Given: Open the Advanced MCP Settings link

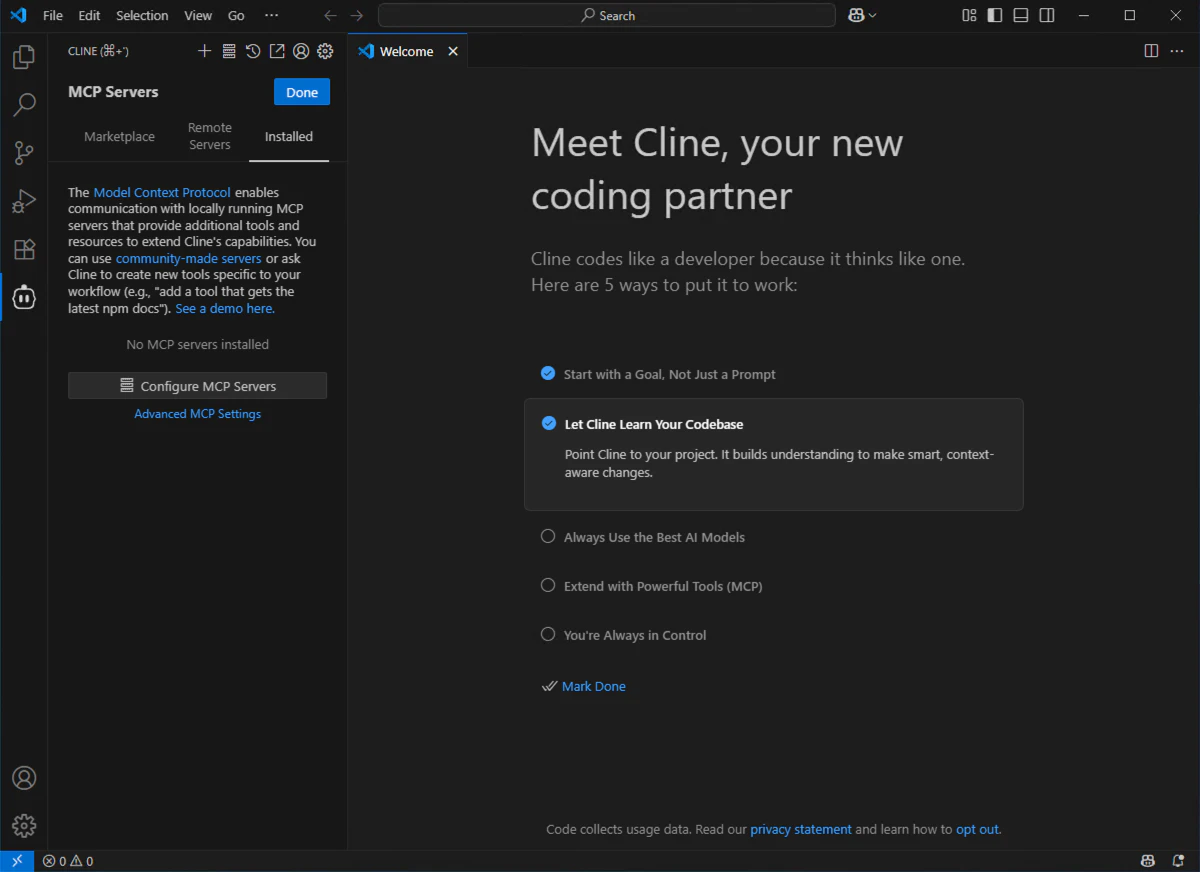Looking at the screenshot, I should [198, 413].
